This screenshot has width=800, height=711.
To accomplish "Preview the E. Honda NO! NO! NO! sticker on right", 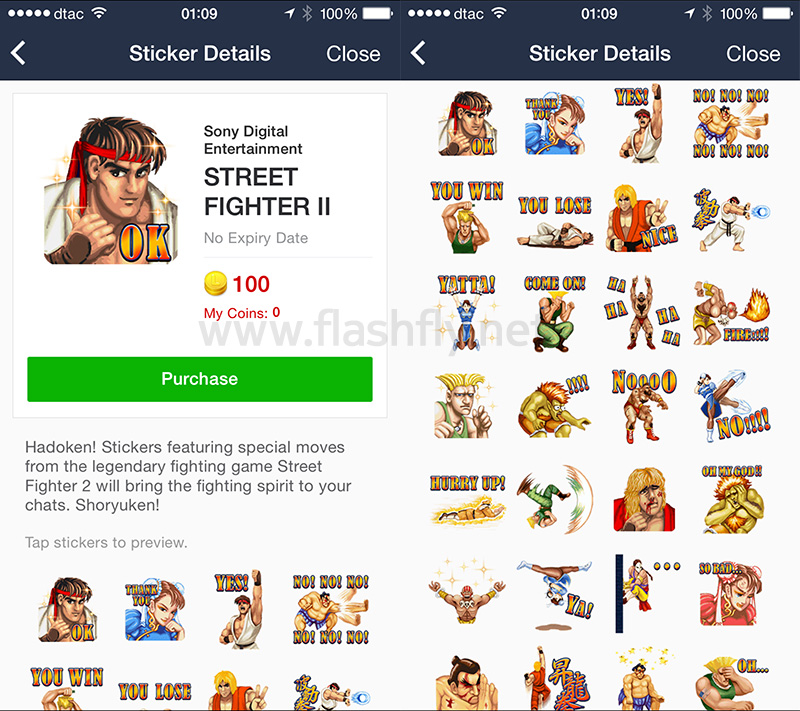I will [731, 123].
